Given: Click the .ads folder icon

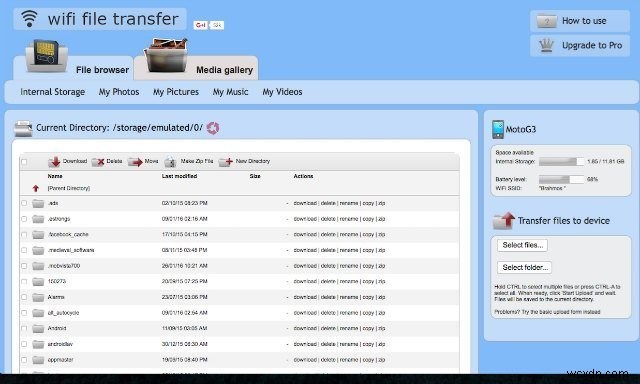Looking at the screenshot, I should [x=38, y=203].
